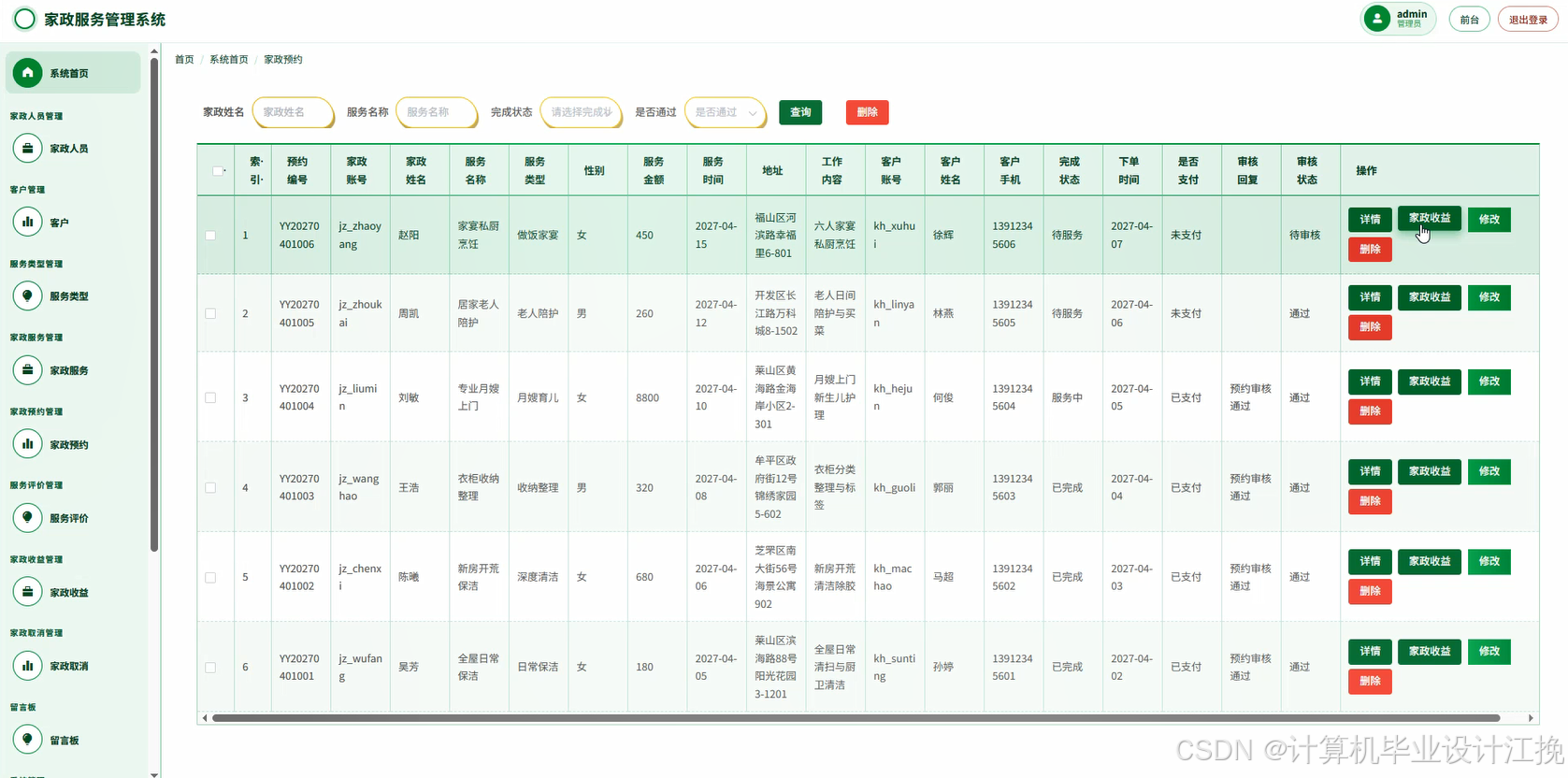
Task: Open 详情 for order YY20270401005
Action: (1370, 297)
